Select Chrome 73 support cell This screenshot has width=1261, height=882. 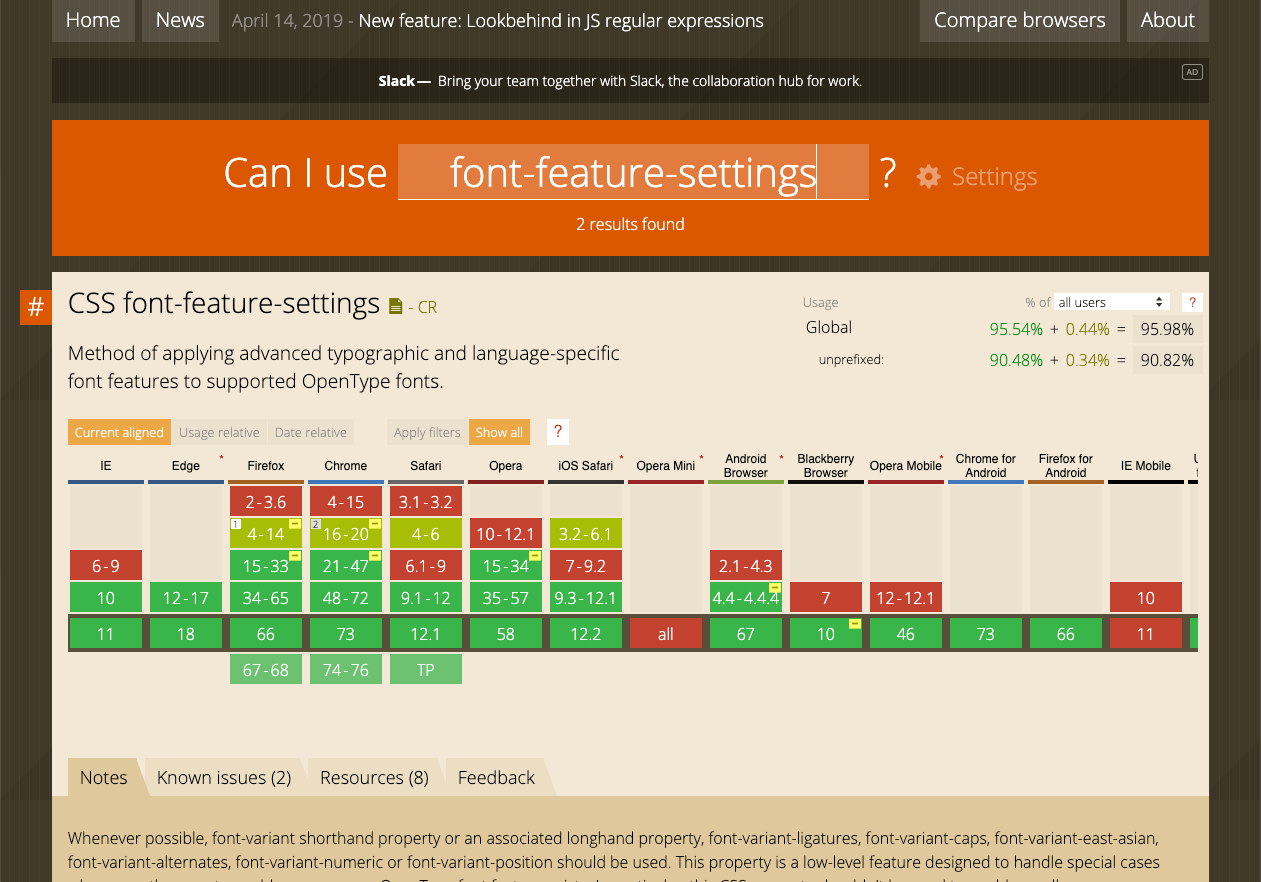click(346, 634)
